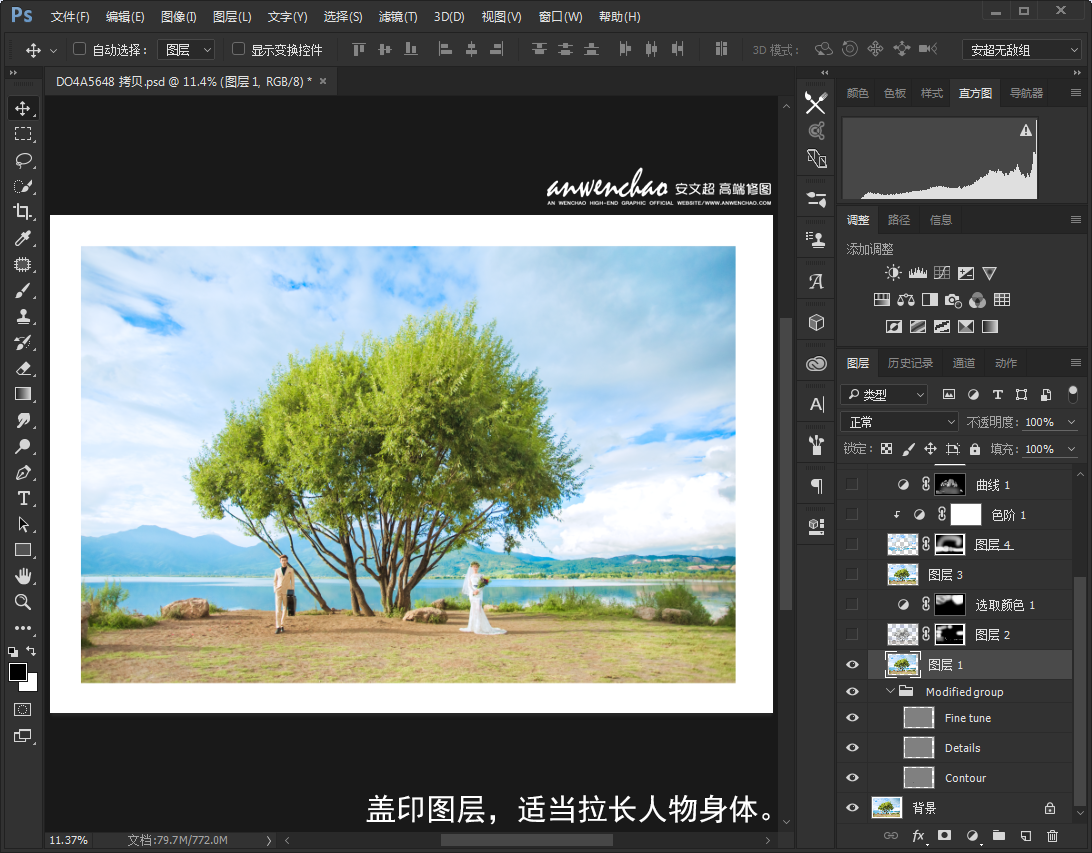Open the layer style fx menu
Screen dimensions: 1092x853
pos(918,836)
